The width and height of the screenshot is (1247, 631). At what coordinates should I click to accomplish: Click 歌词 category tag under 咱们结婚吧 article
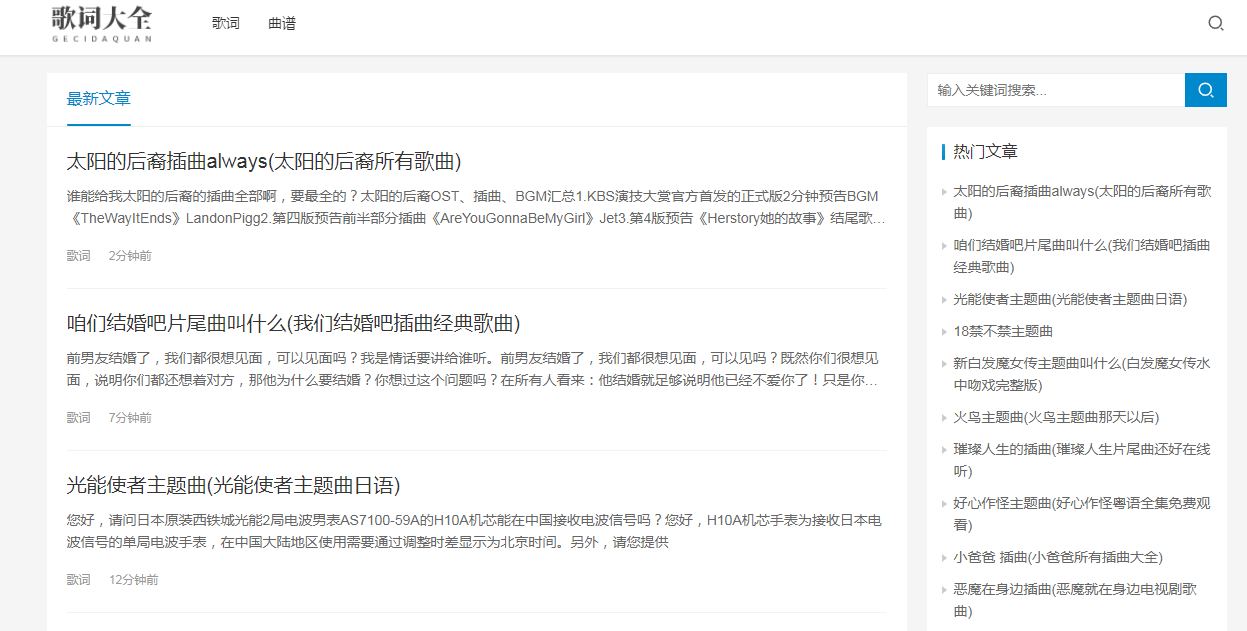point(79,418)
